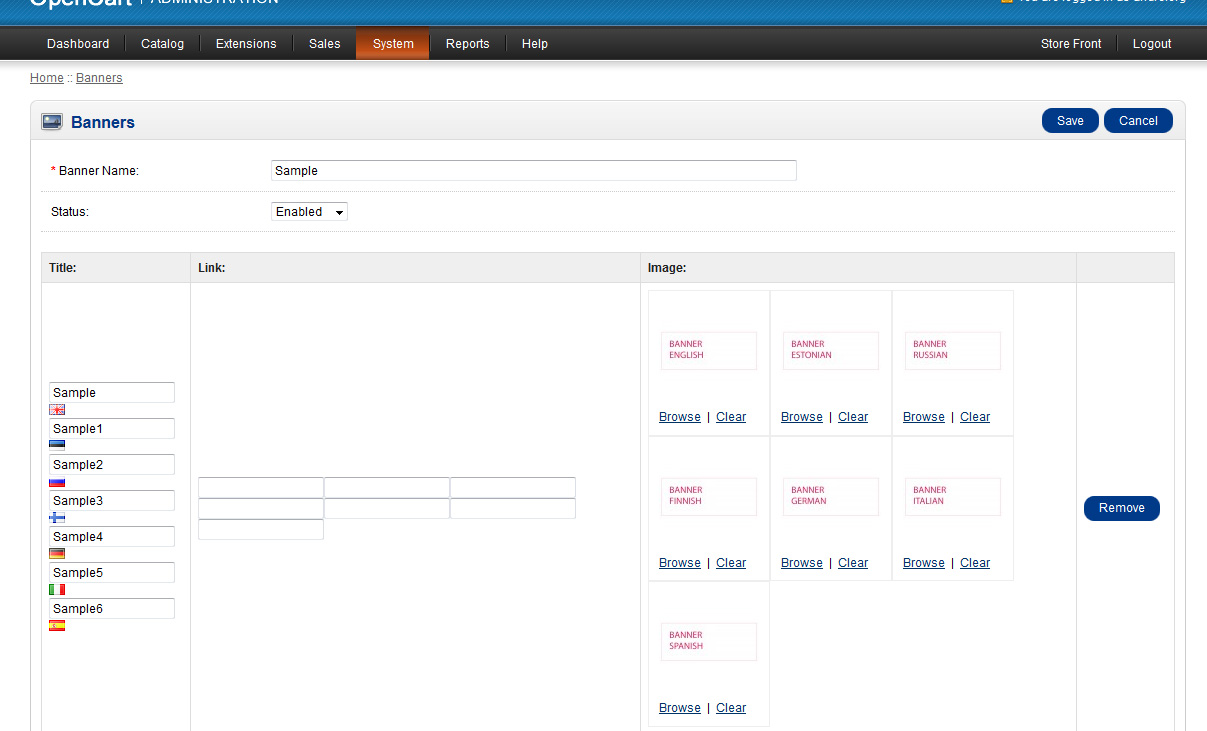This screenshot has width=1207, height=731.
Task: Open the Extensions menu
Action: [x=246, y=44]
